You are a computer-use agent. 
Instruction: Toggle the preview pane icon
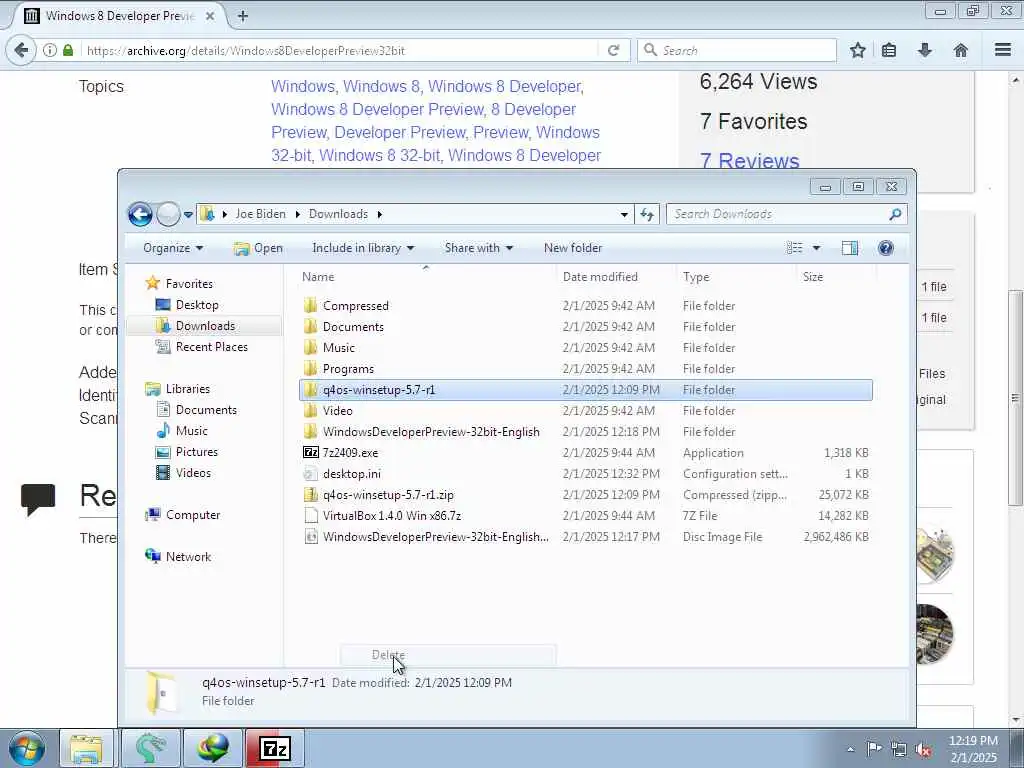850,248
